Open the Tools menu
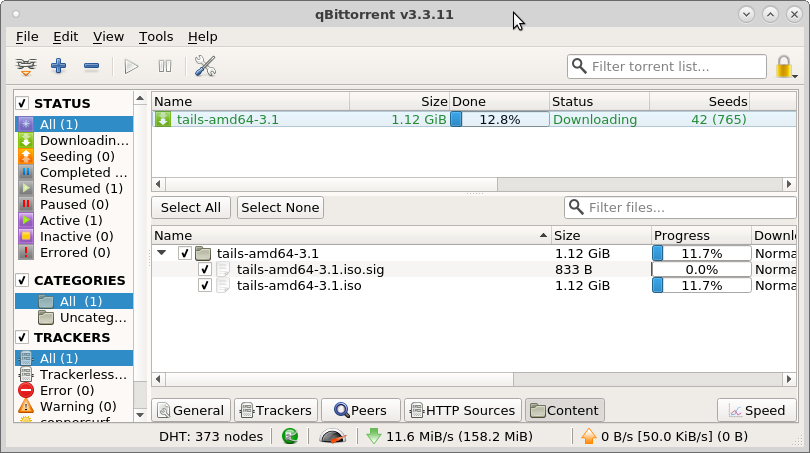The image size is (810, 453). pyautogui.click(x=156, y=36)
